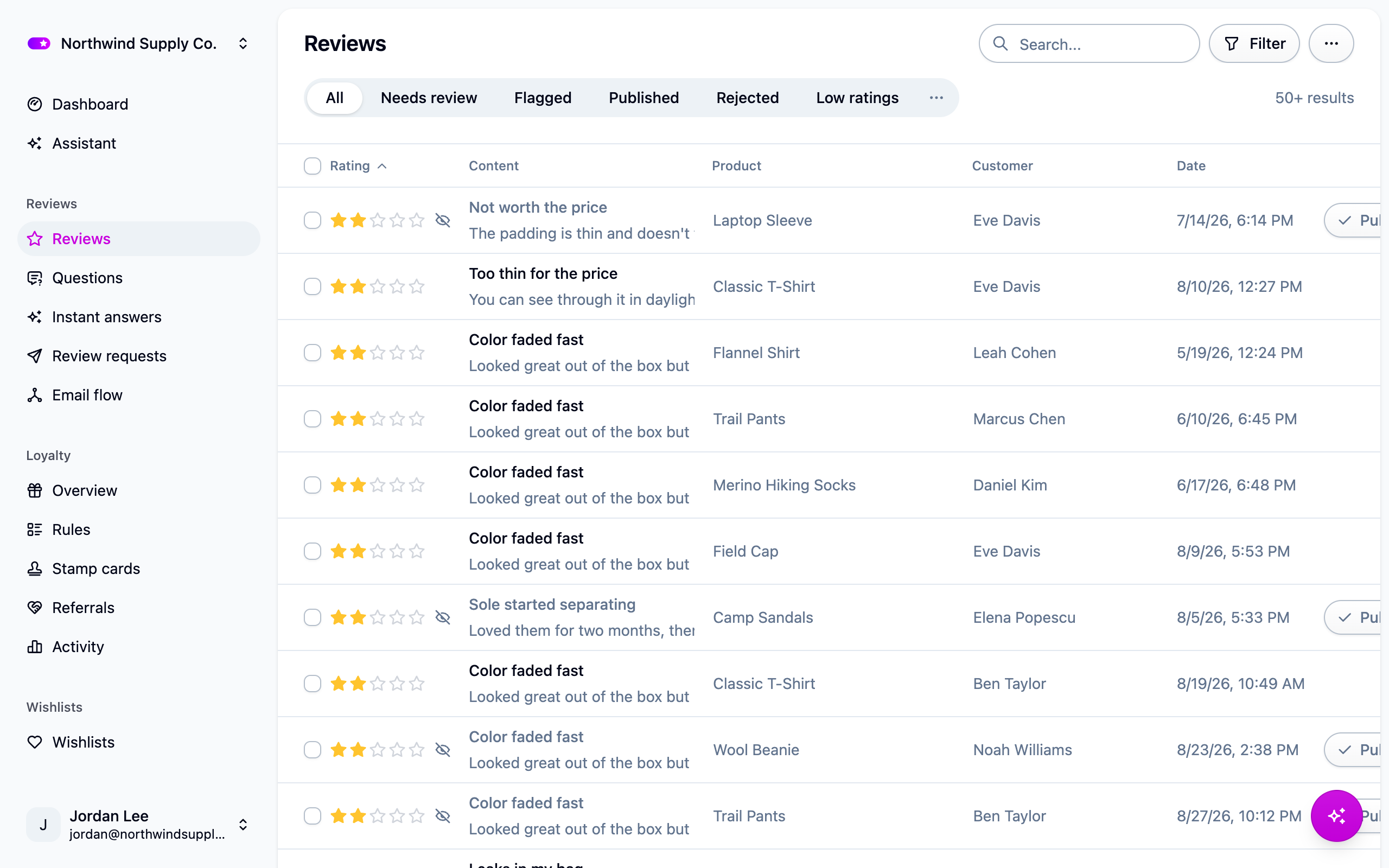1389x868 pixels.
Task: Sort by the Date column header
Action: tap(1191, 166)
